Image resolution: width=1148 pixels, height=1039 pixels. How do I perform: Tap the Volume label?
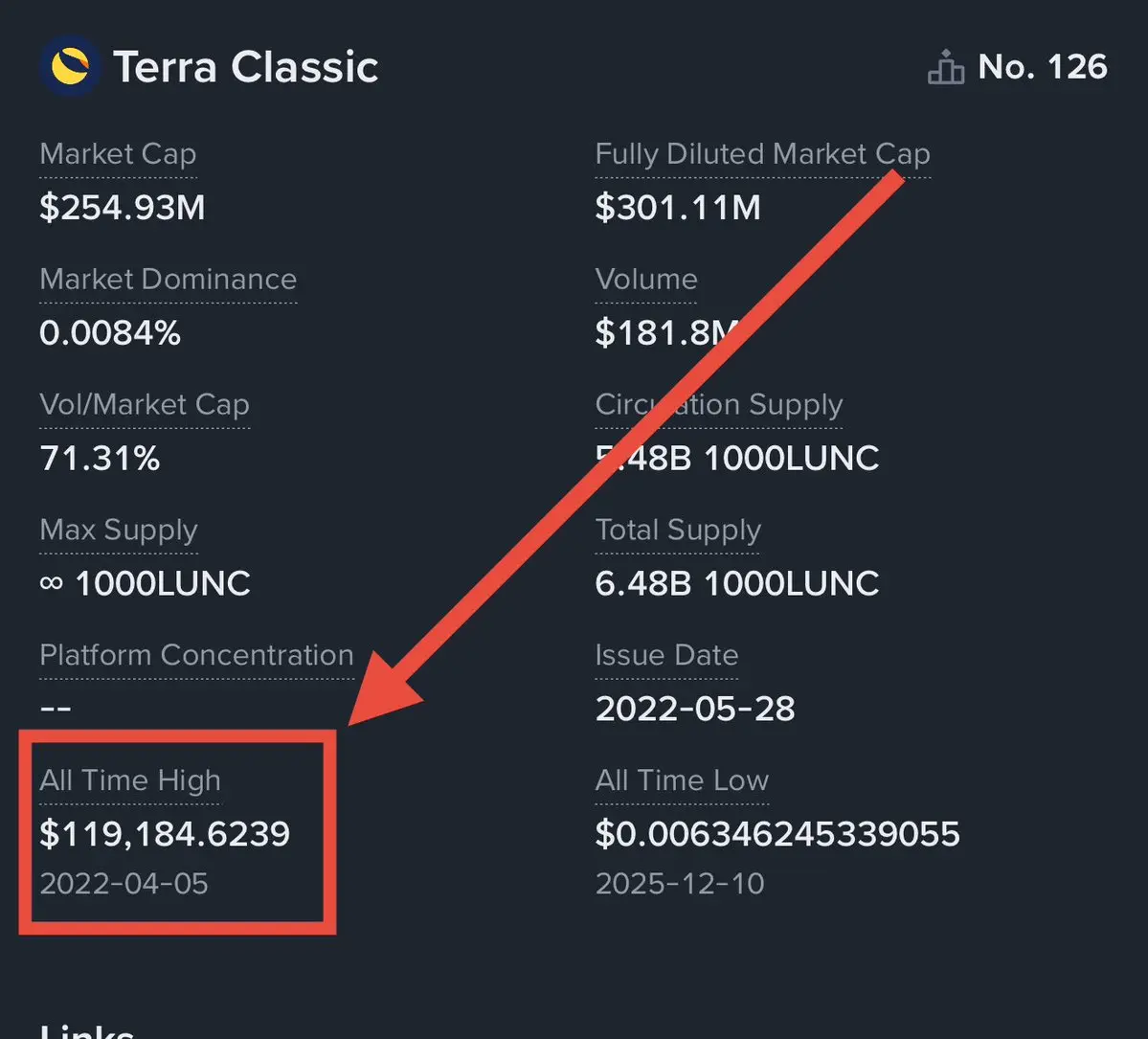[646, 279]
